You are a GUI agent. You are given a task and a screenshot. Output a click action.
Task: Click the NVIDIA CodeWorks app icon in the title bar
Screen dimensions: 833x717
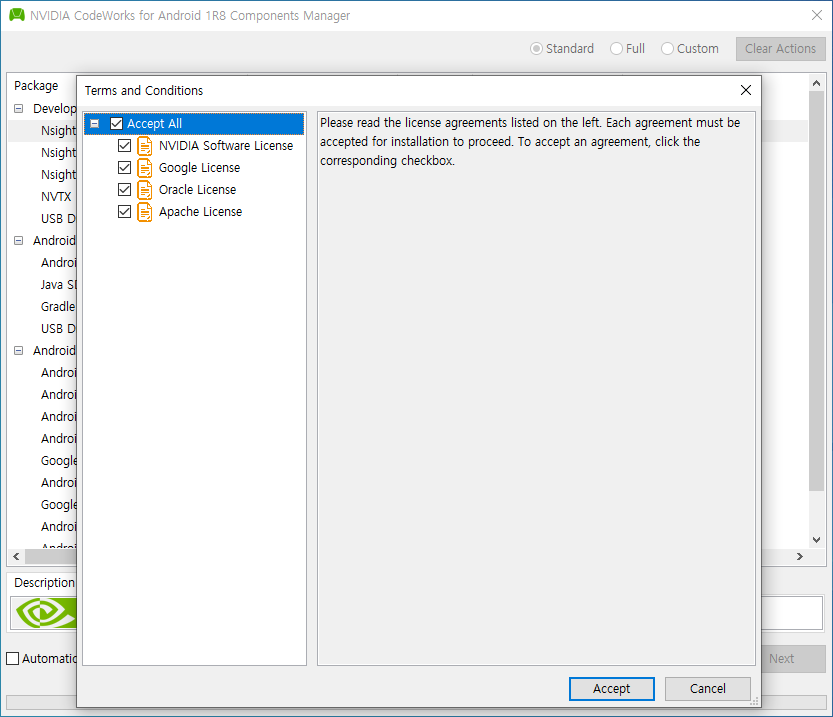click(x=17, y=15)
